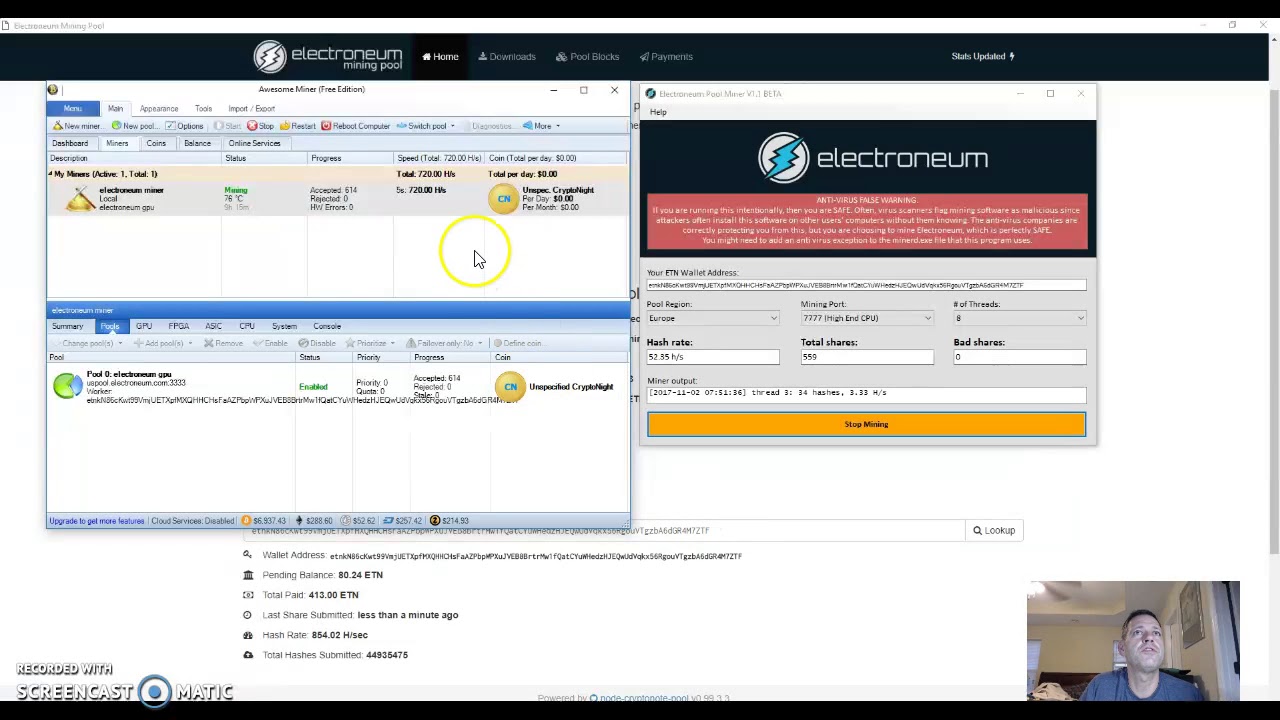This screenshot has height=720, width=1280.
Task: Open the CPU tab in miner details
Action: [247, 326]
